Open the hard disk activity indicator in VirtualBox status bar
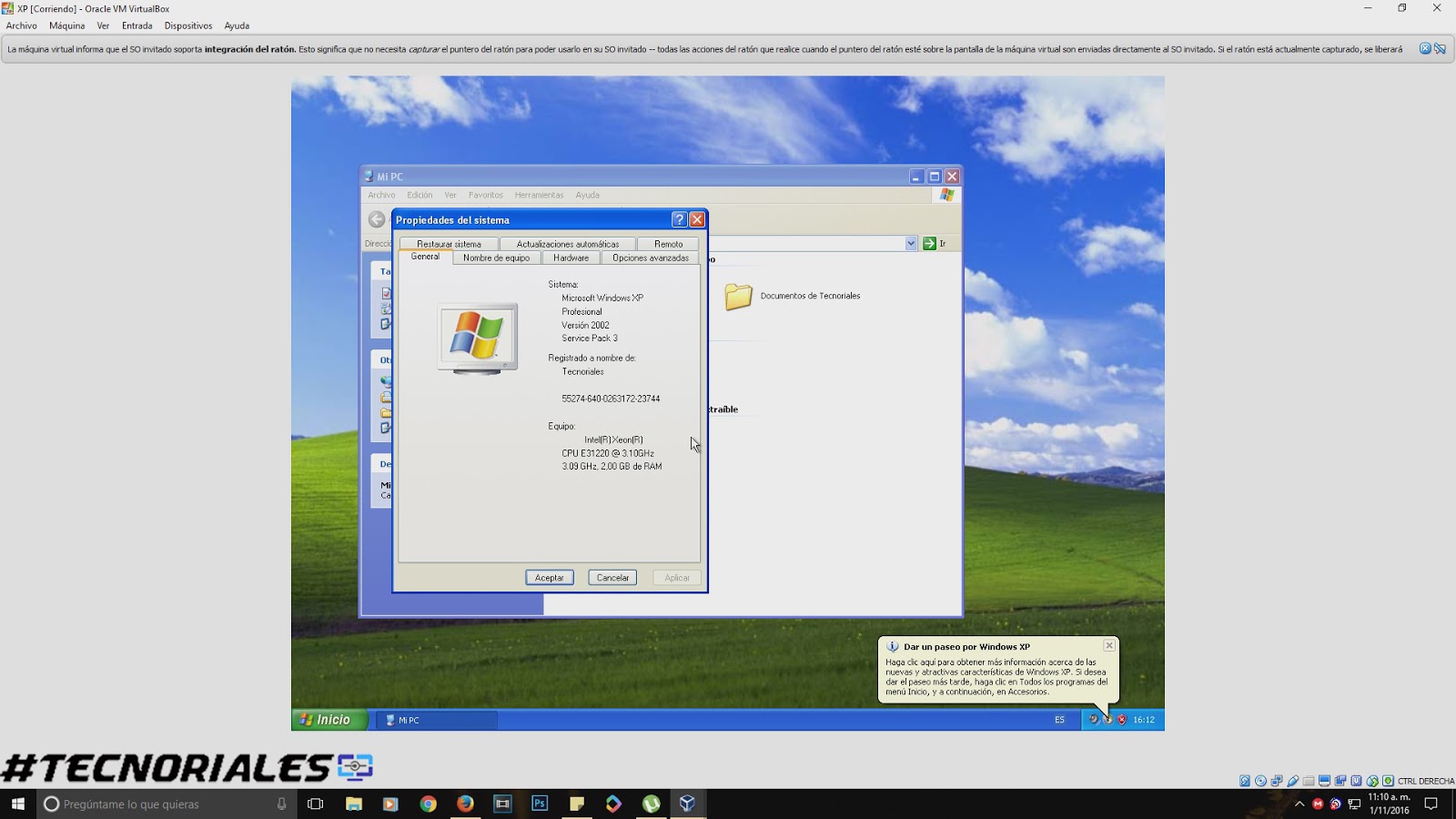 click(x=1245, y=781)
